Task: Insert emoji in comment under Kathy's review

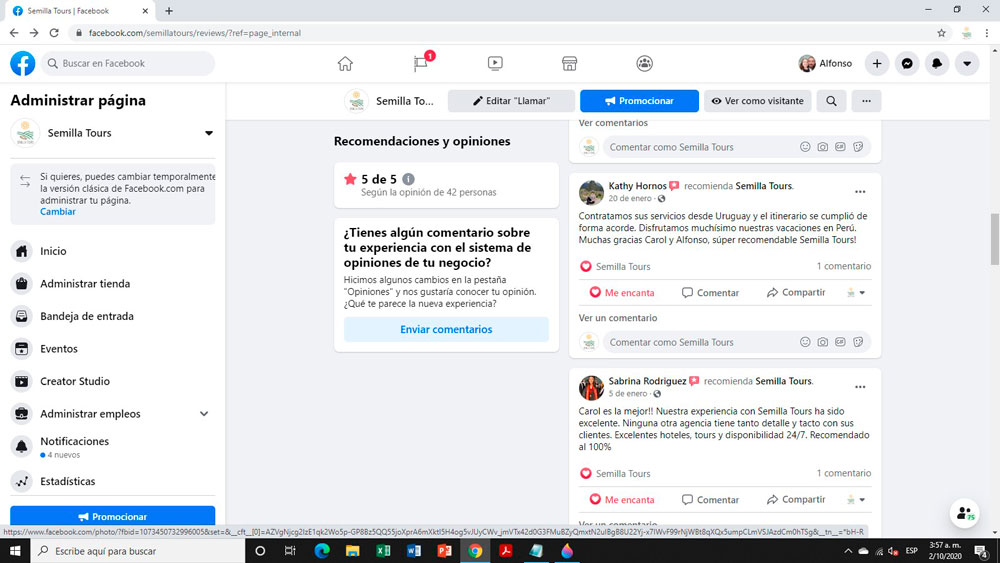Action: tap(805, 342)
